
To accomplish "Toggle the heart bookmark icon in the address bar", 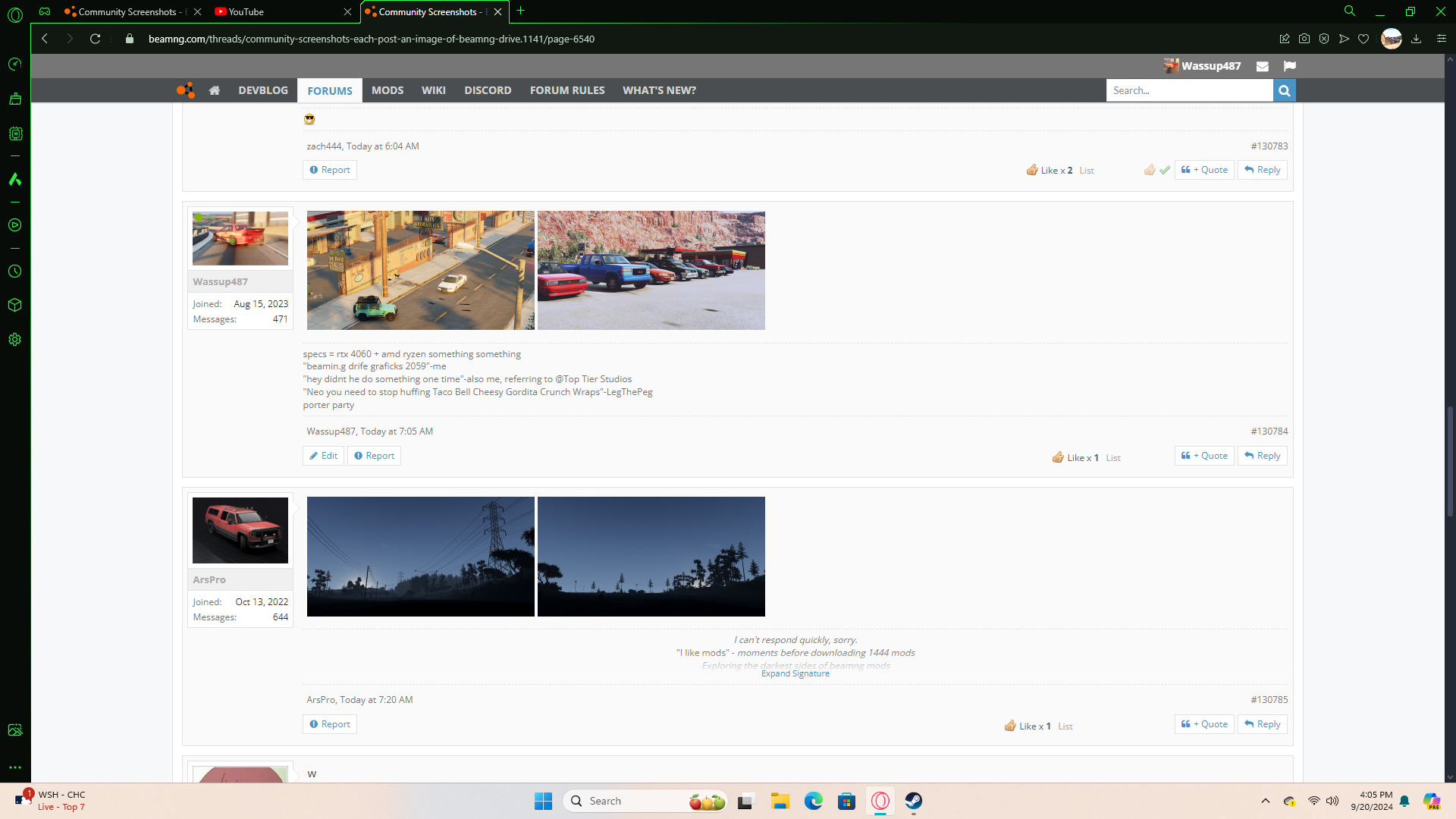I will [1363, 39].
